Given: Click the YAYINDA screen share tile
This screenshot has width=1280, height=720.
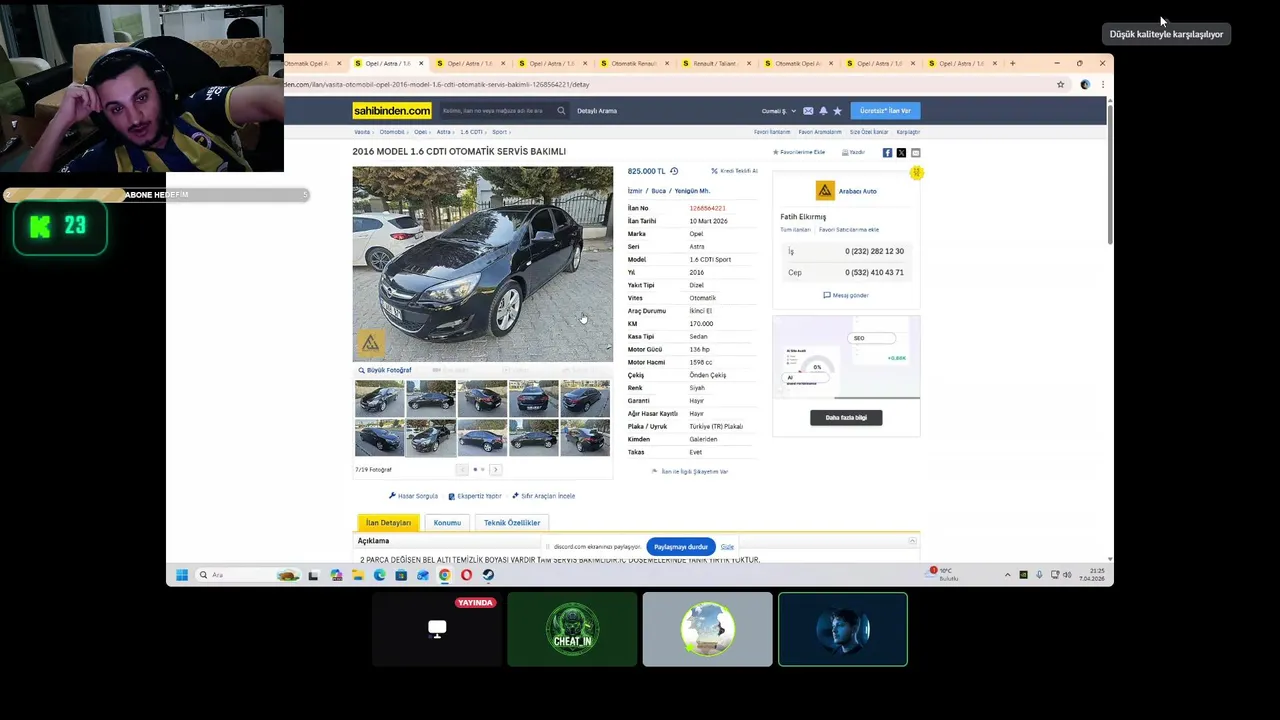Looking at the screenshot, I should coord(437,629).
